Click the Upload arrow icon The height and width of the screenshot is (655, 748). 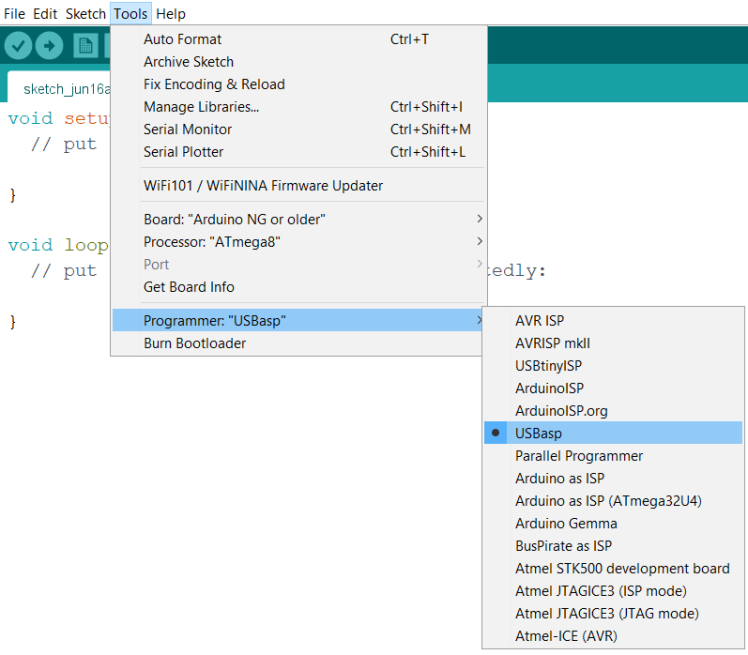click(49, 46)
